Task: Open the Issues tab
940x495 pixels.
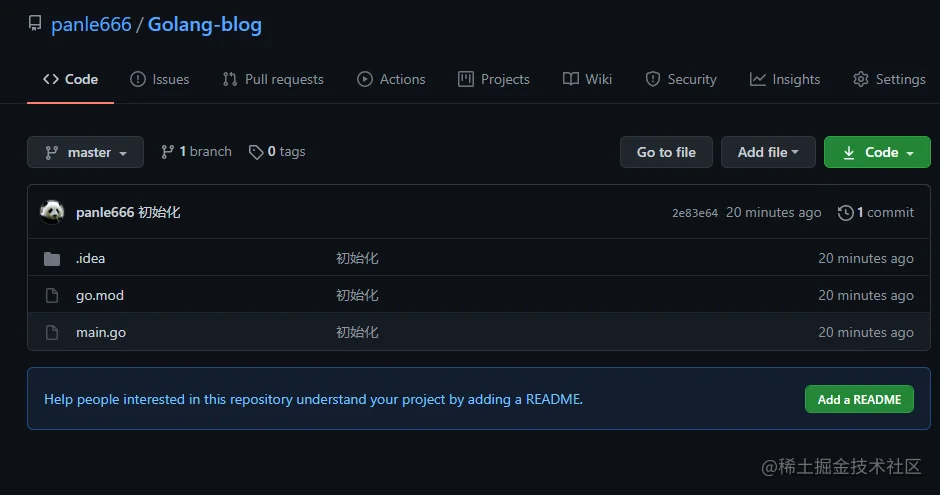Action: tap(159, 79)
